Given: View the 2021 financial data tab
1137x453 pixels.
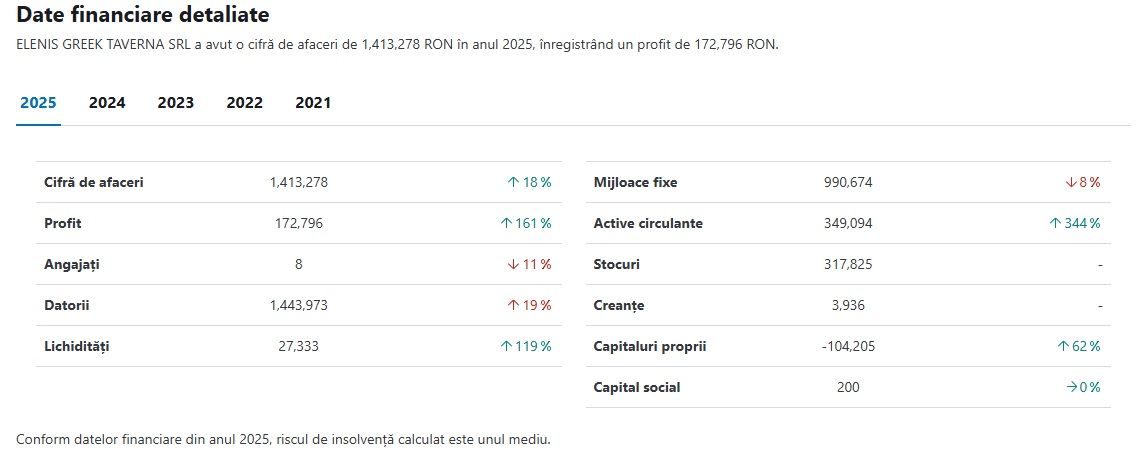Looking at the screenshot, I should coord(313,103).
